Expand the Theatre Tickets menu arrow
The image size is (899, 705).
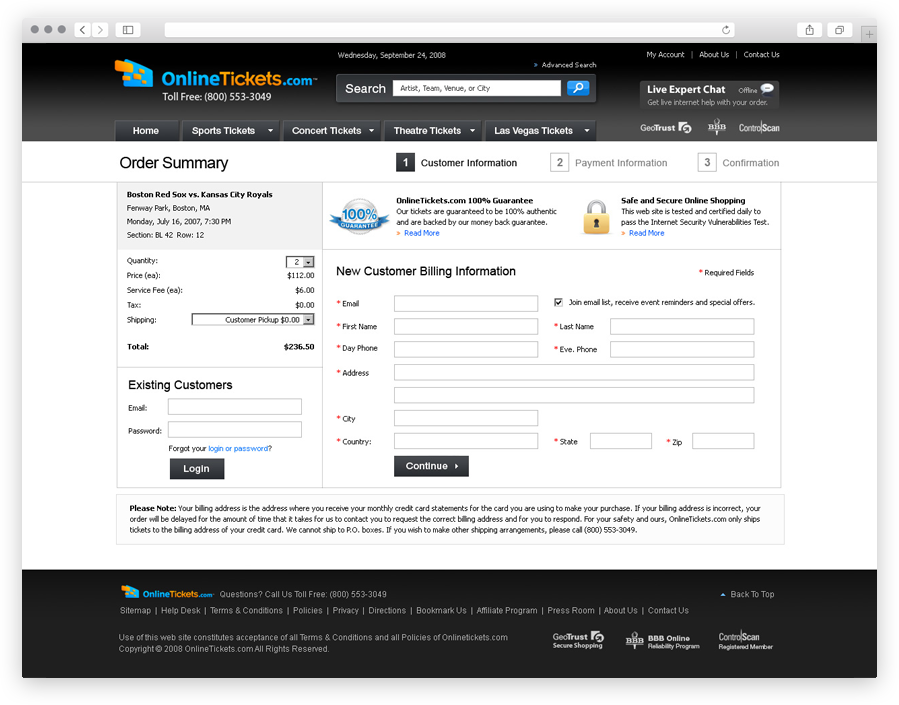(472, 131)
